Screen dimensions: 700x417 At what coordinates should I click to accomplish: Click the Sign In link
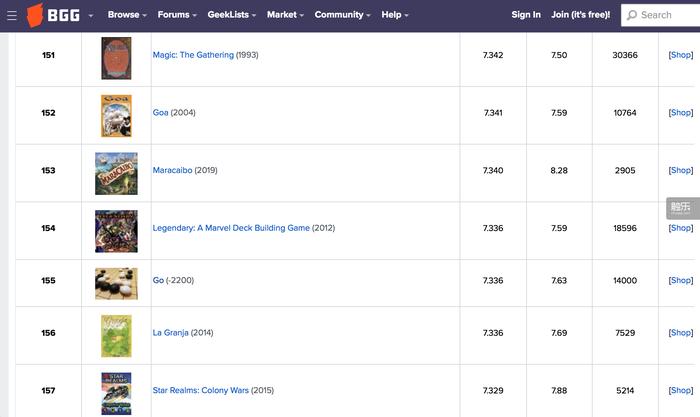click(x=526, y=15)
